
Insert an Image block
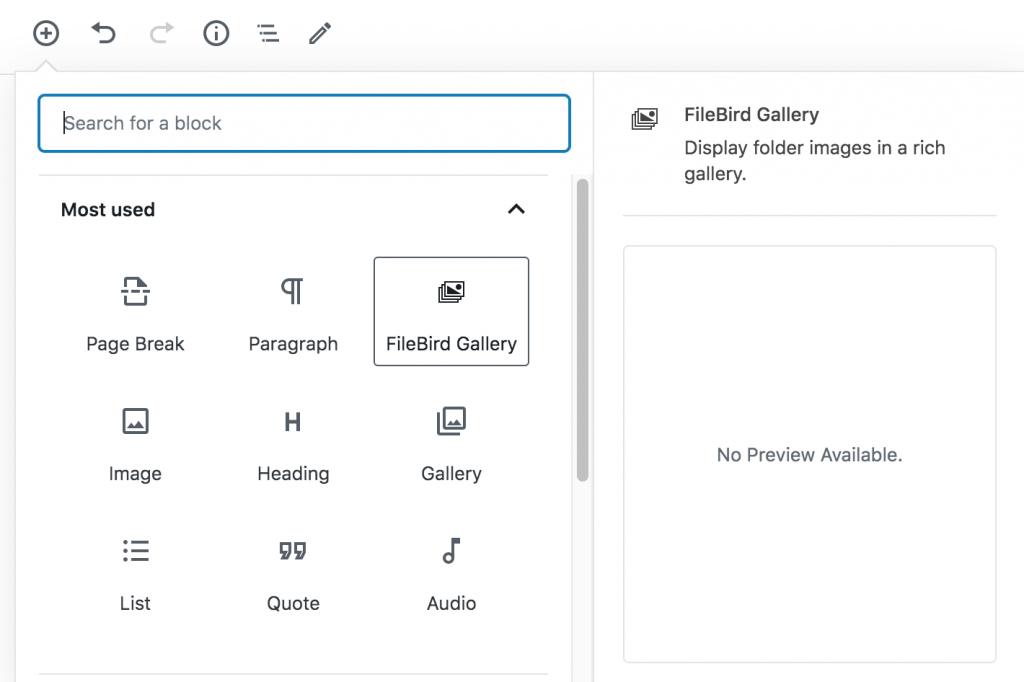(x=135, y=442)
